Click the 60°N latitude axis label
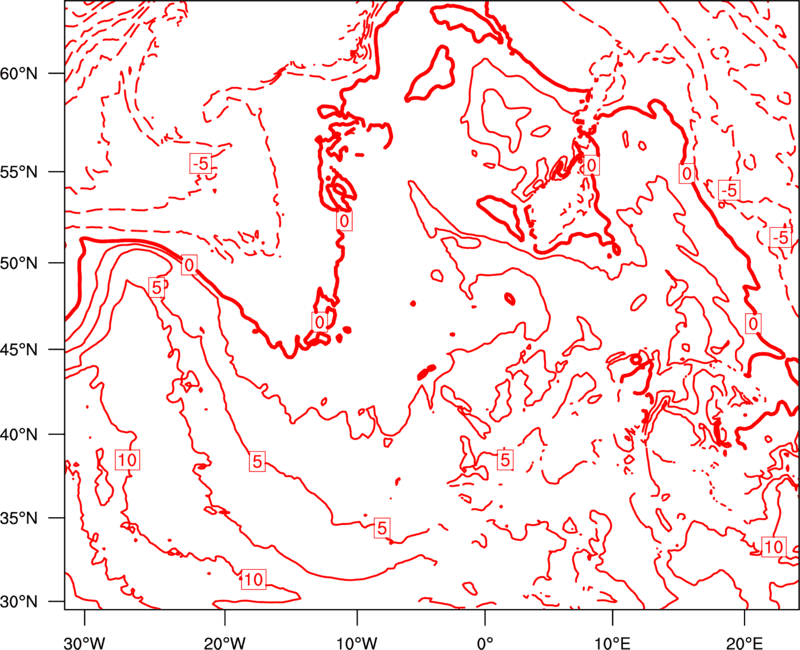The image size is (800, 650). click(19, 74)
